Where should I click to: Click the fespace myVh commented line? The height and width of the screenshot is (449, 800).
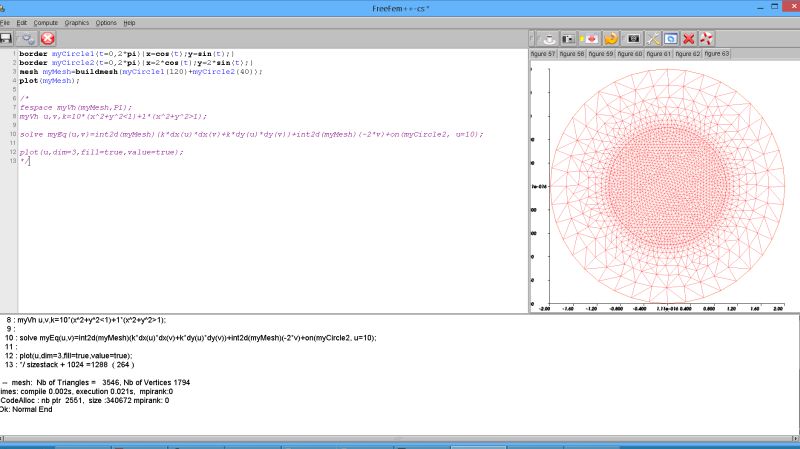pos(76,108)
